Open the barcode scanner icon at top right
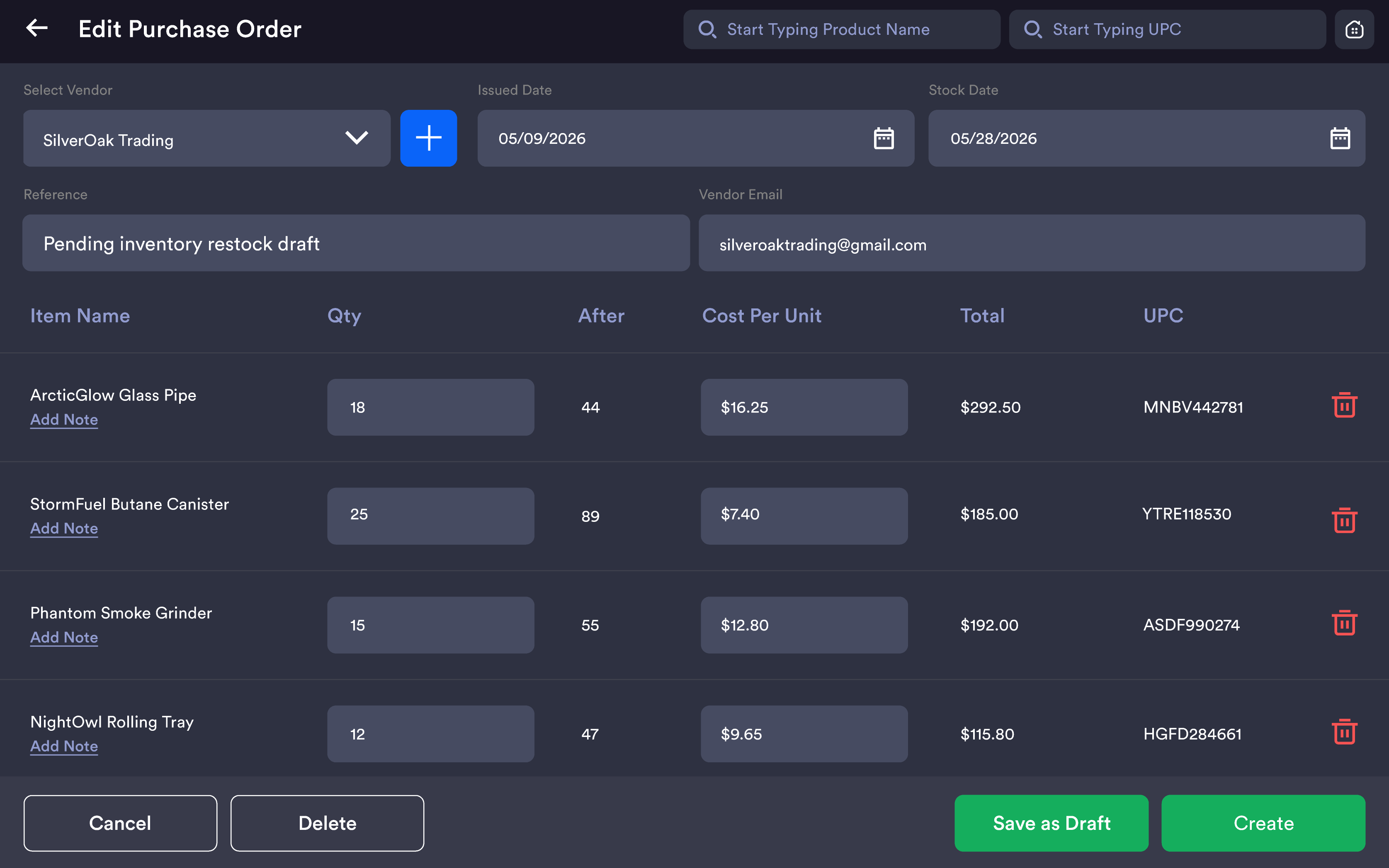 tap(1354, 29)
